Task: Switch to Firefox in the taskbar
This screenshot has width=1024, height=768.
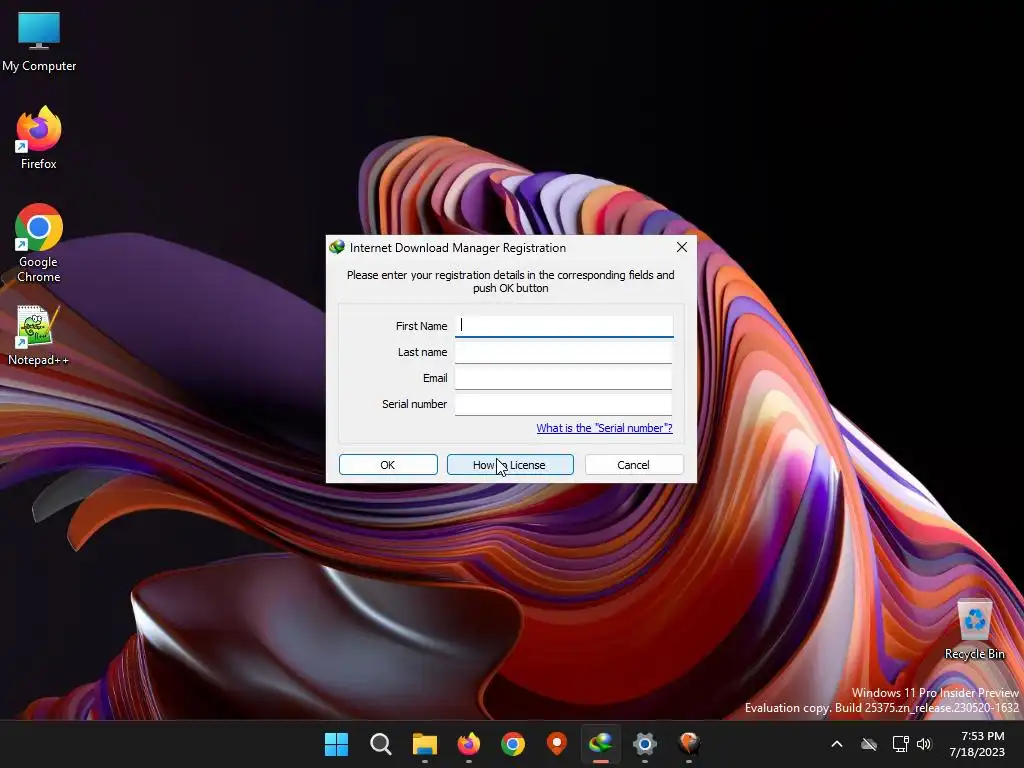Action: [x=468, y=744]
